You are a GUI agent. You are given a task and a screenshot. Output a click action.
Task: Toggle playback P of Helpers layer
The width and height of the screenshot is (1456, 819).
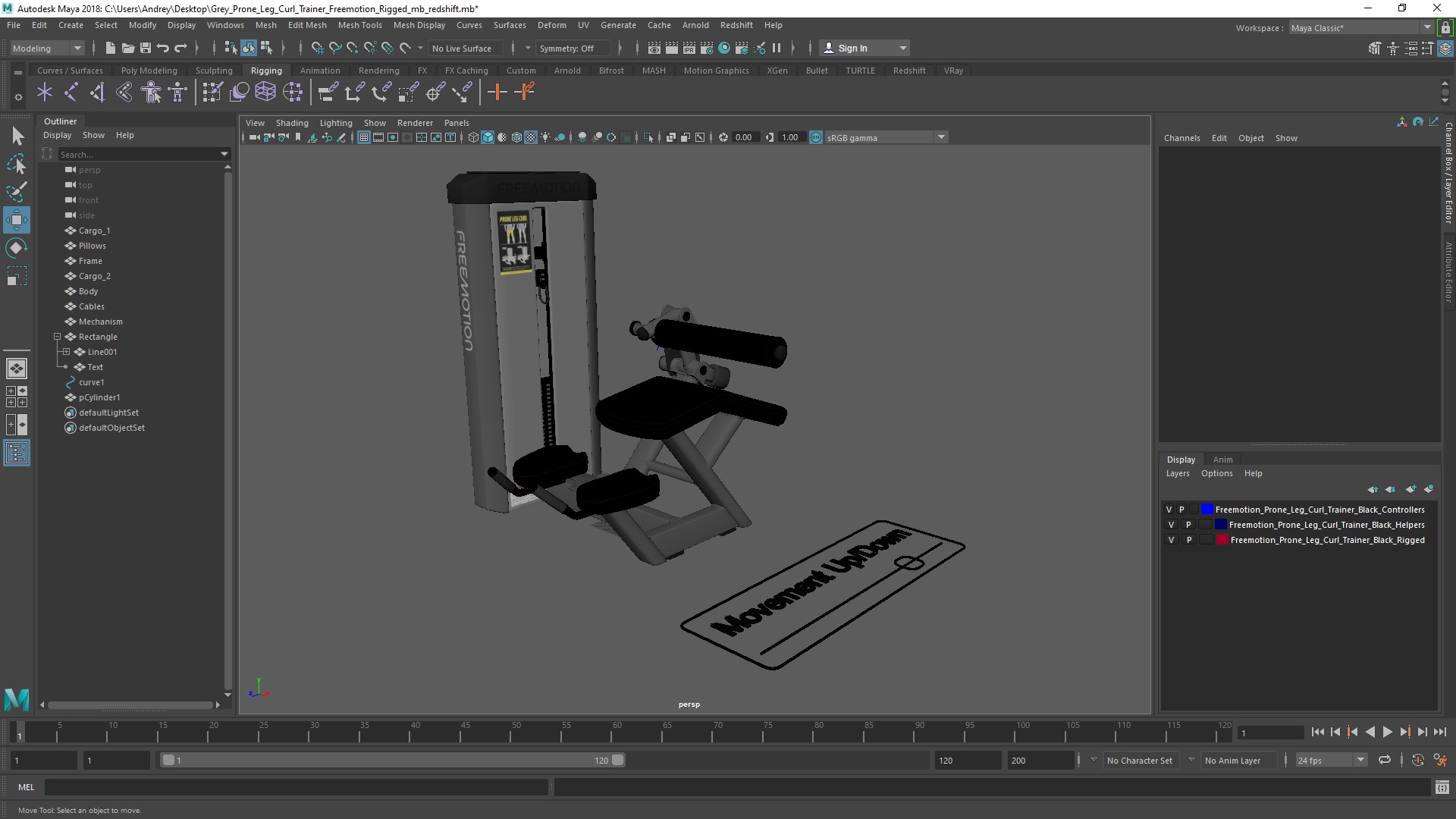(x=1188, y=525)
